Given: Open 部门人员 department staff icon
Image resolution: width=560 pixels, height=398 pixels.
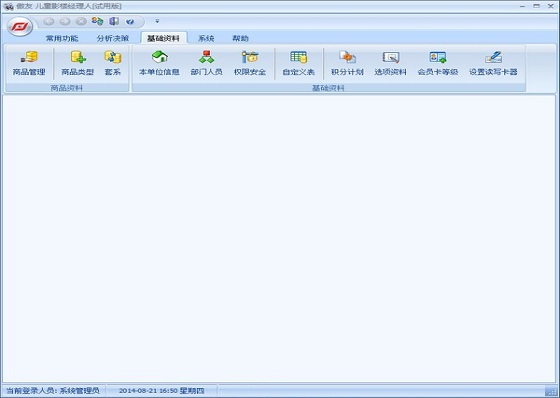Looking at the screenshot, I should point(206,63).
